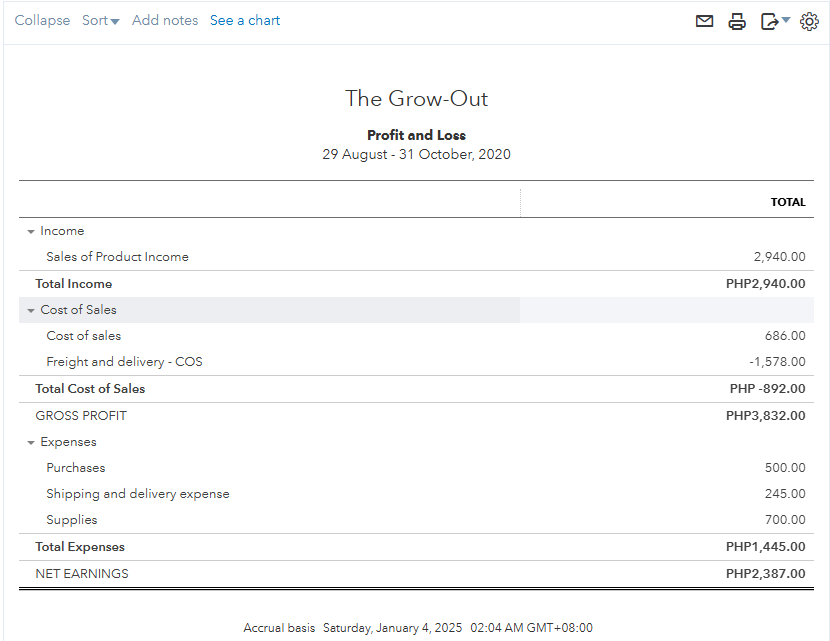The height and width of the screenshot is (641, 830).
Task: Click the email report envelope icon
Action: point(705,21)
